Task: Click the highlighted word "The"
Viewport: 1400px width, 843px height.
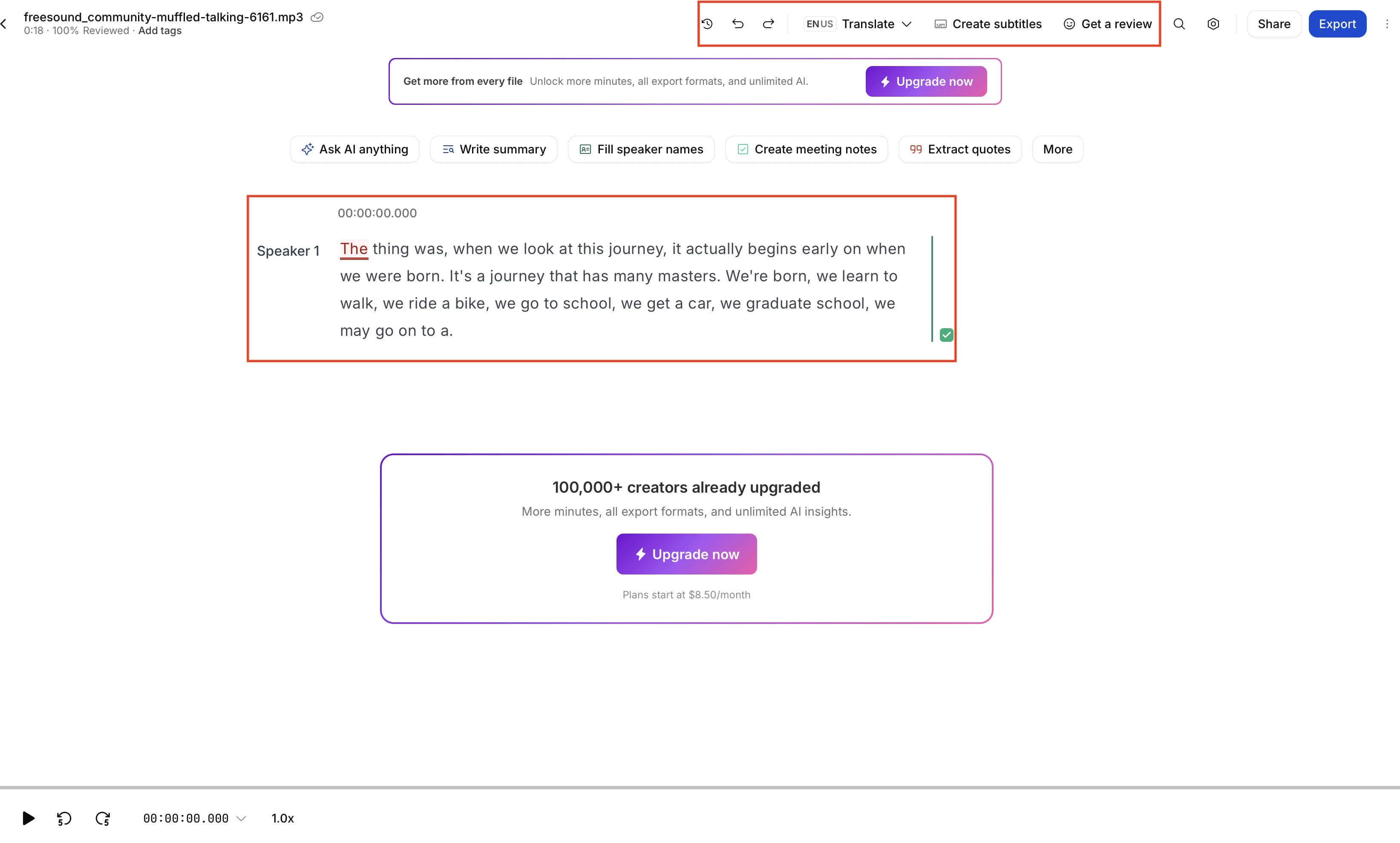Action: click(x=354, y=249)
